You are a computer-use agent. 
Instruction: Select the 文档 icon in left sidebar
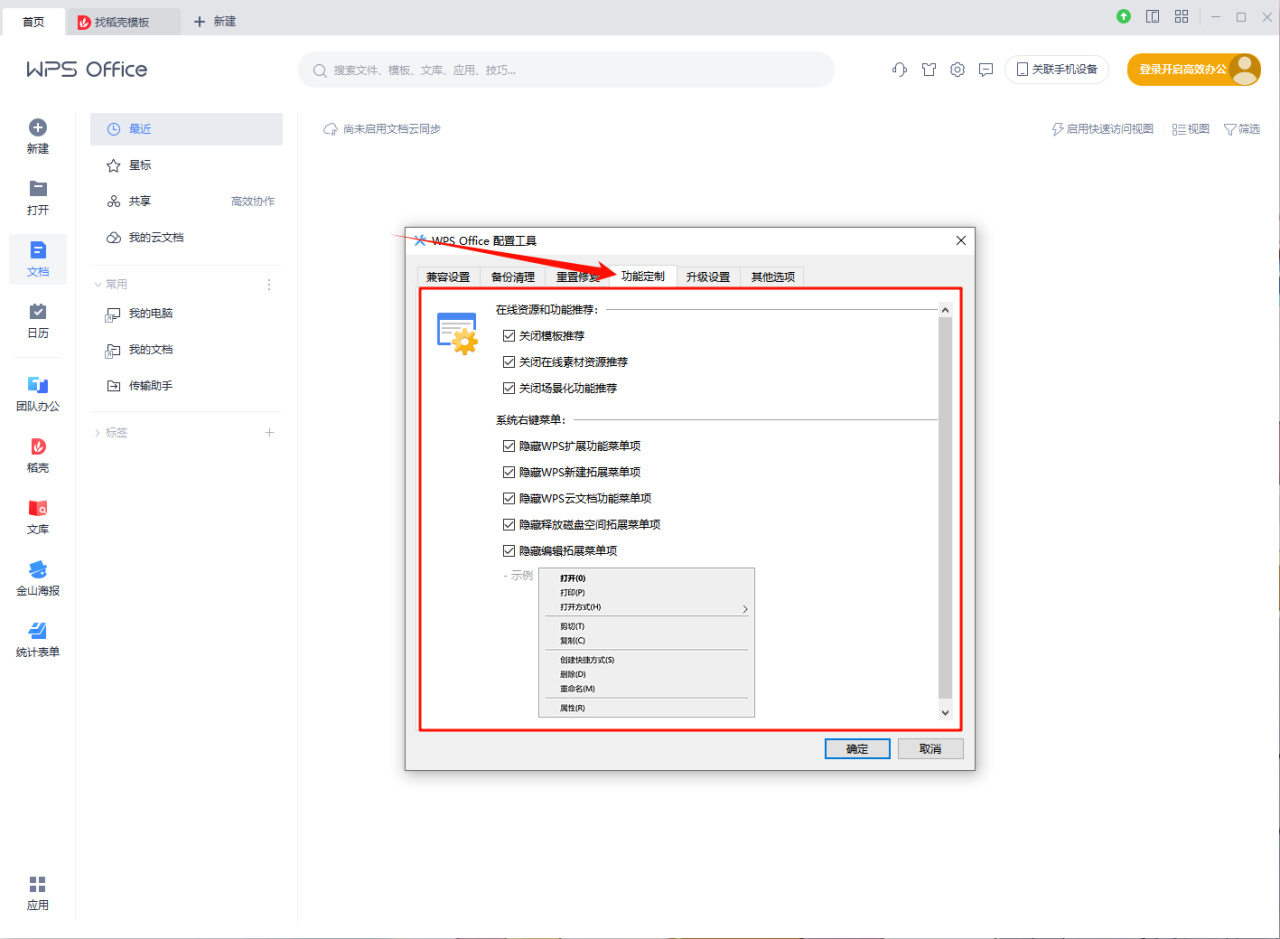click(x=38, y=250)
